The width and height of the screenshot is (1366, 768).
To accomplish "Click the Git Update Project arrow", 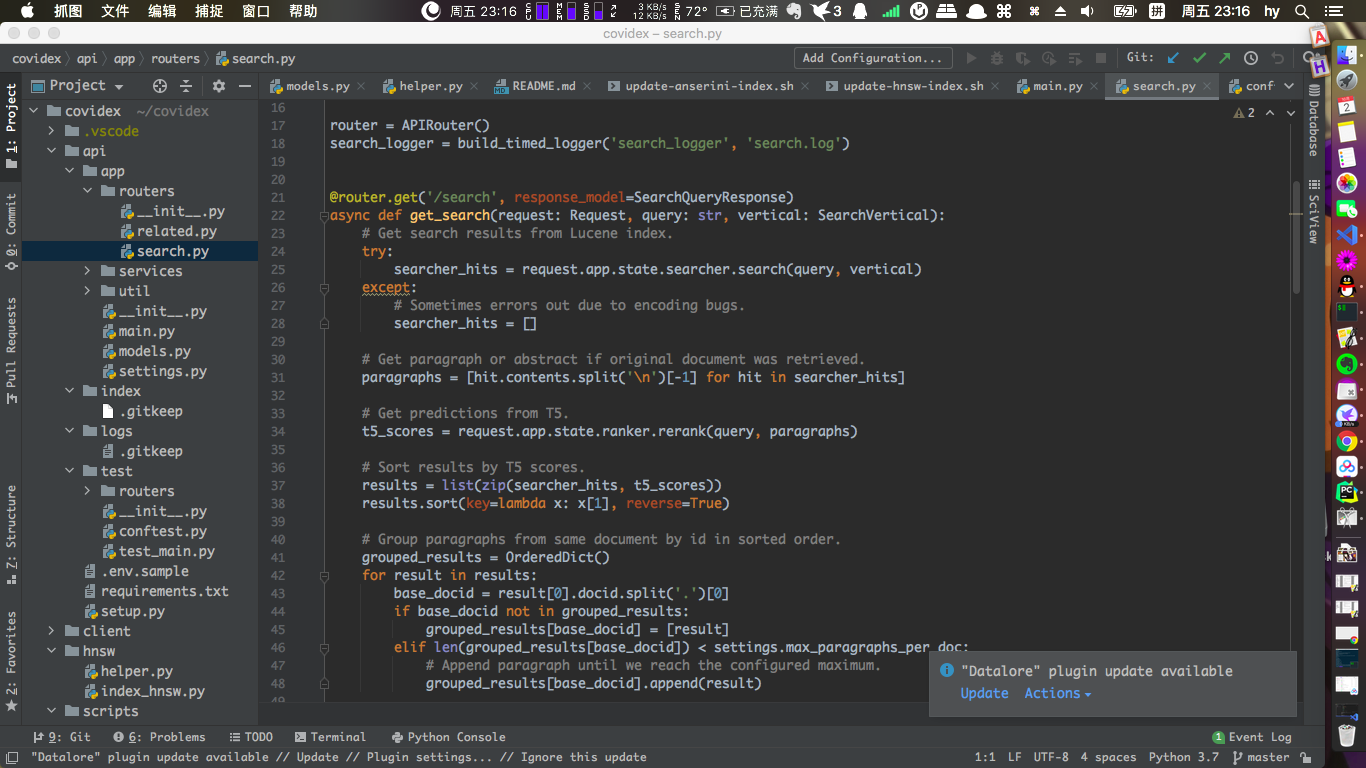I will (x=1173, y=58).
